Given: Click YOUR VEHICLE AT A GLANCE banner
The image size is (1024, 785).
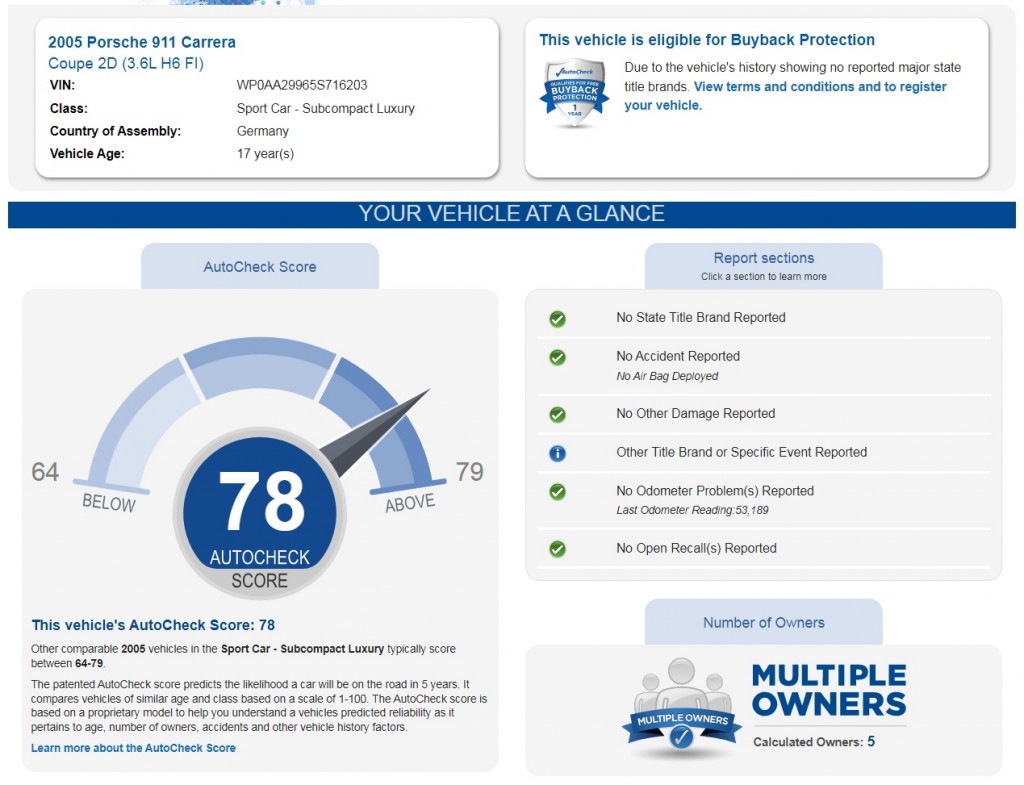Looking at the screenshot, I should pos(512,214).
